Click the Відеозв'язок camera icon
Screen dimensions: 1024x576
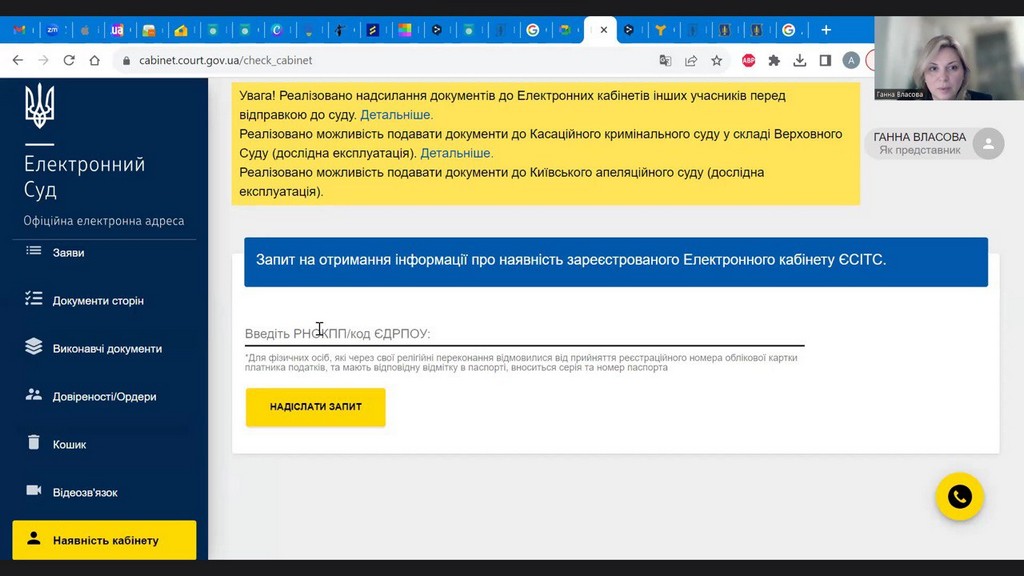pyautogui.click(x=34, y=491)
